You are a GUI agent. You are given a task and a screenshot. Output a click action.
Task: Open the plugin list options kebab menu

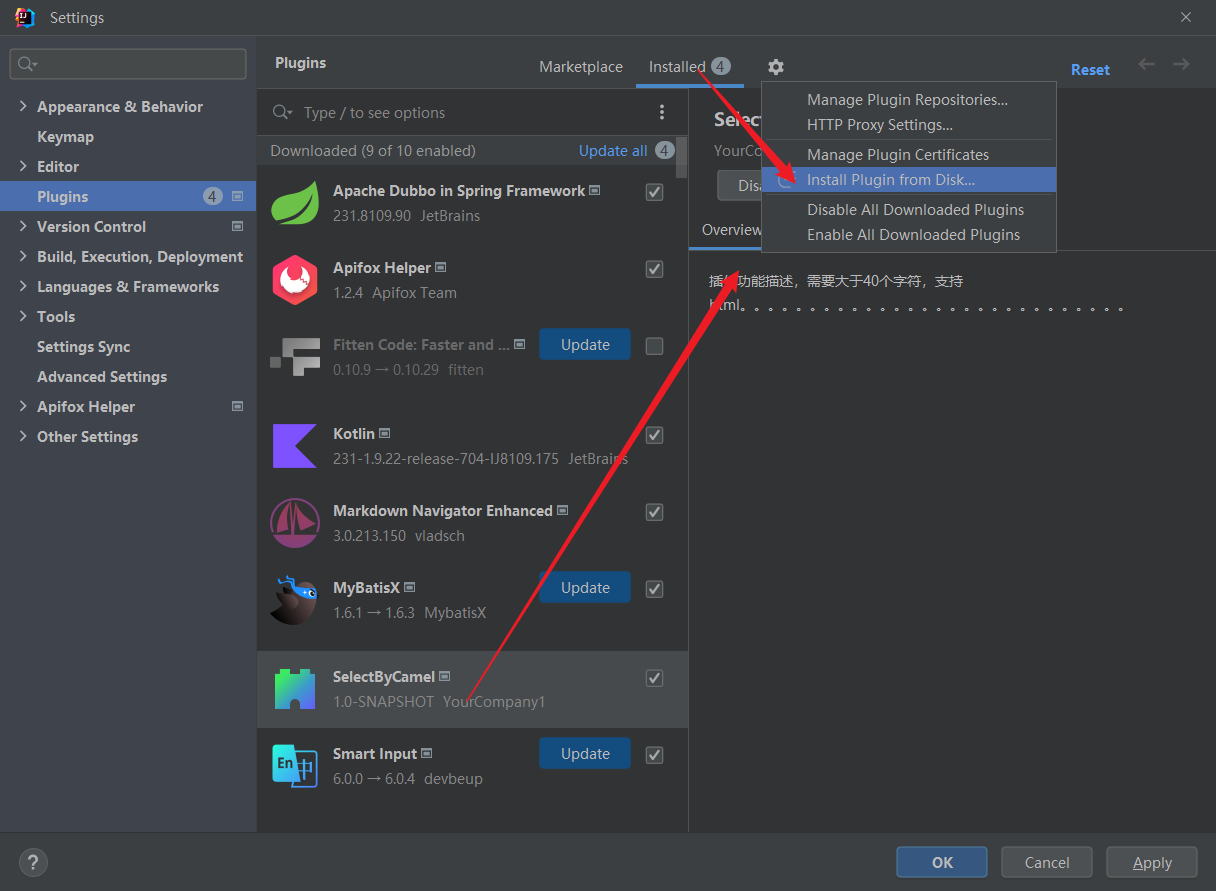(x=662, y=113)
